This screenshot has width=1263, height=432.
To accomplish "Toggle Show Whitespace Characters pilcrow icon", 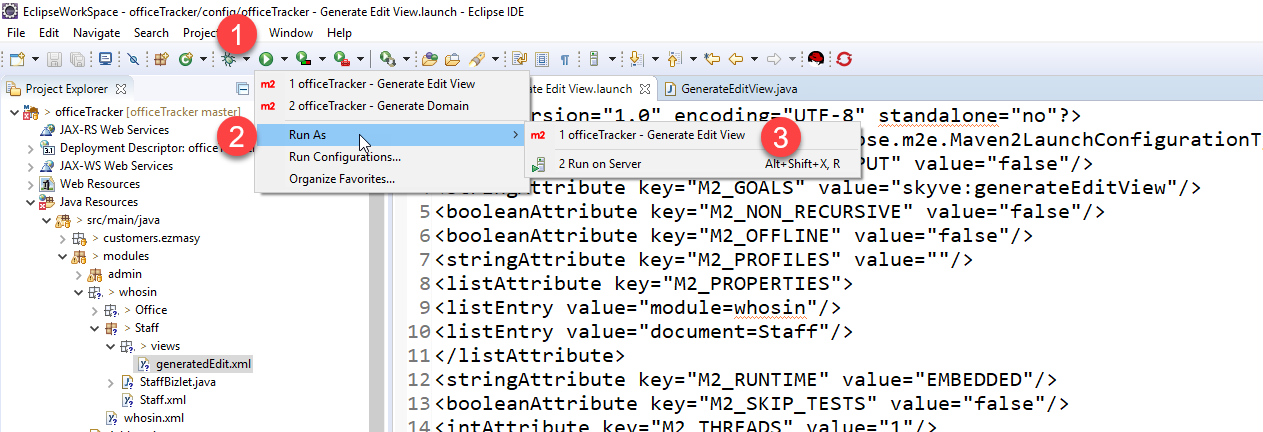I will click(x=564, y=59).
